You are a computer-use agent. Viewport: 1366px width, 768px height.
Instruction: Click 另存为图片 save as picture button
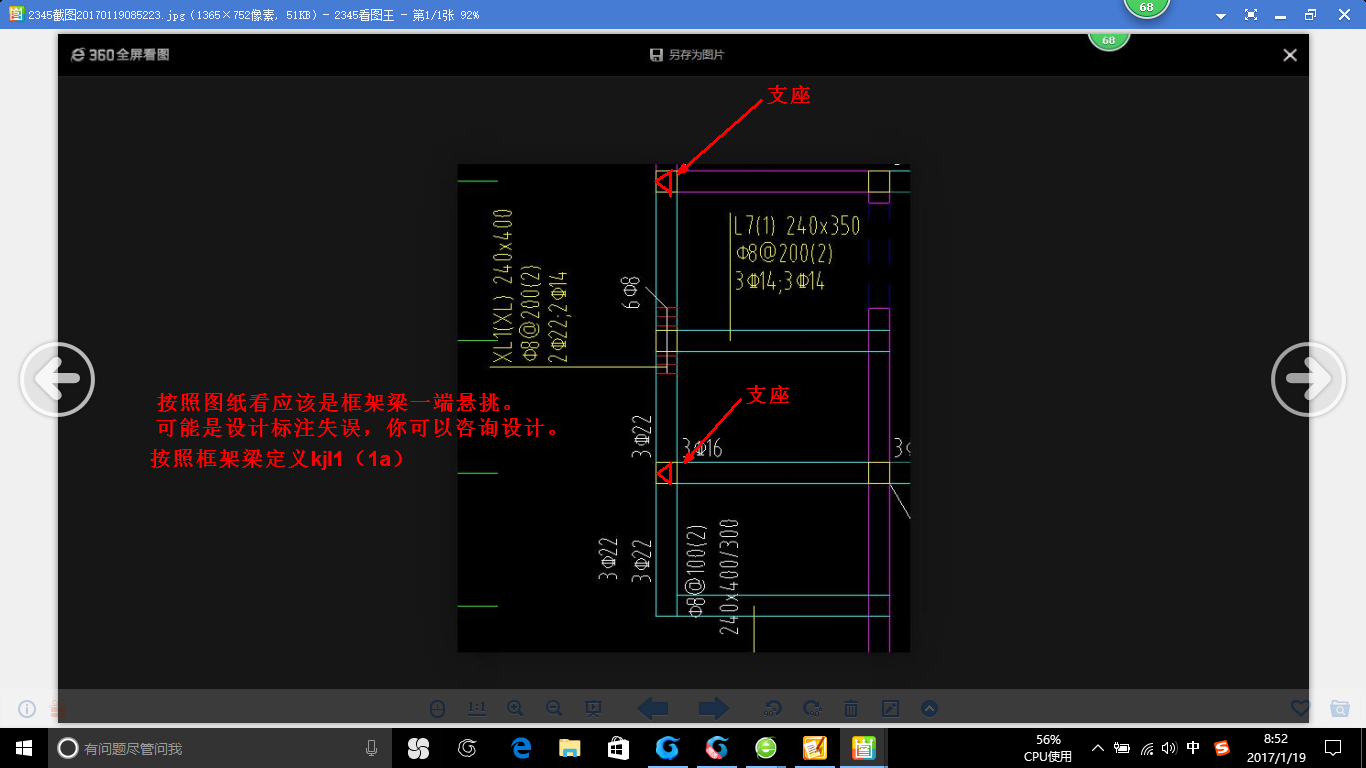[x=686, y=55]
